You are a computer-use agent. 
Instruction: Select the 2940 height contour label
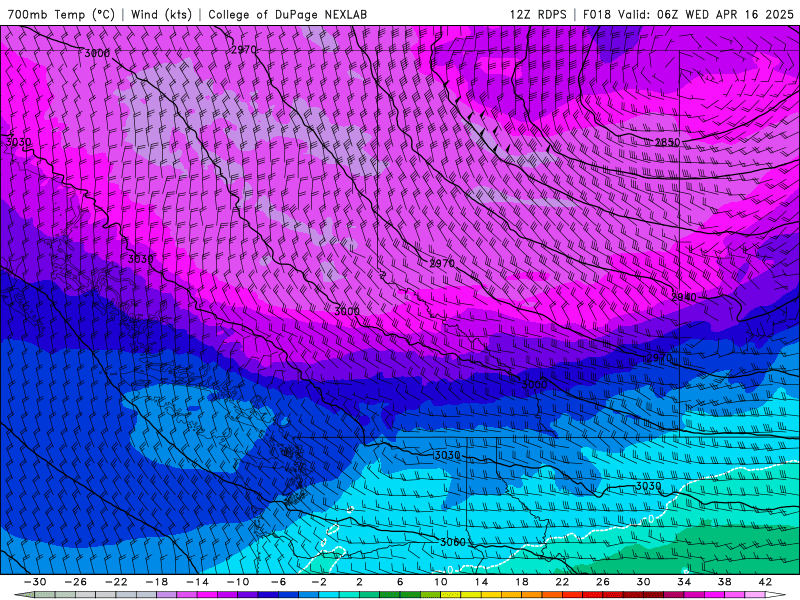point(684,297)
